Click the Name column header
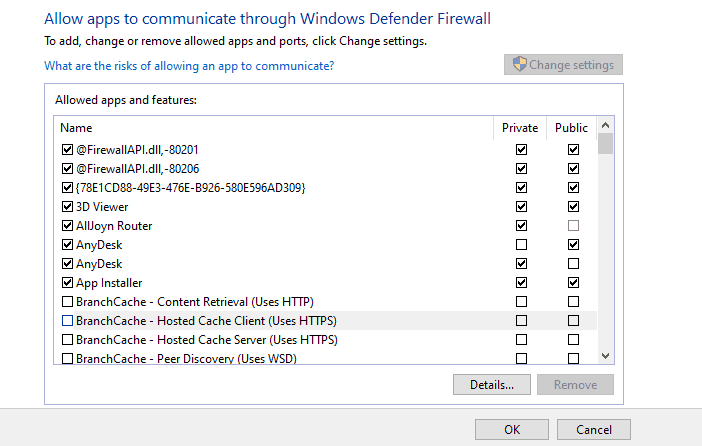 point(274,128)
